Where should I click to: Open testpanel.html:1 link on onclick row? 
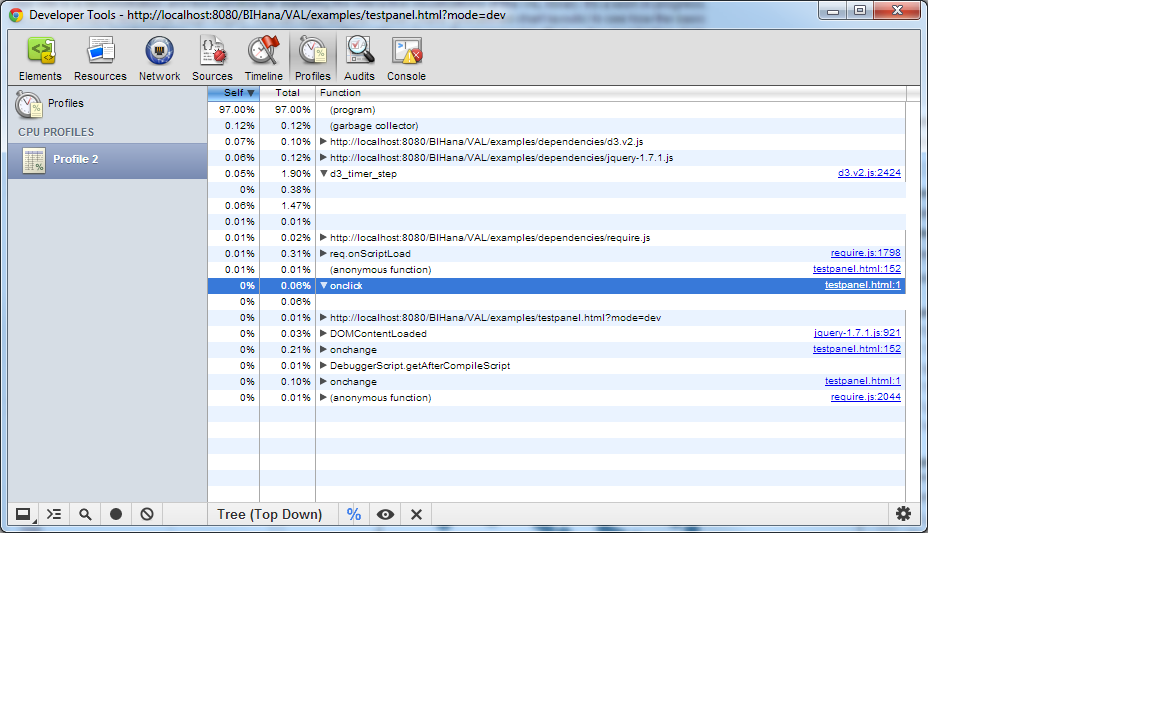(863, 285)
